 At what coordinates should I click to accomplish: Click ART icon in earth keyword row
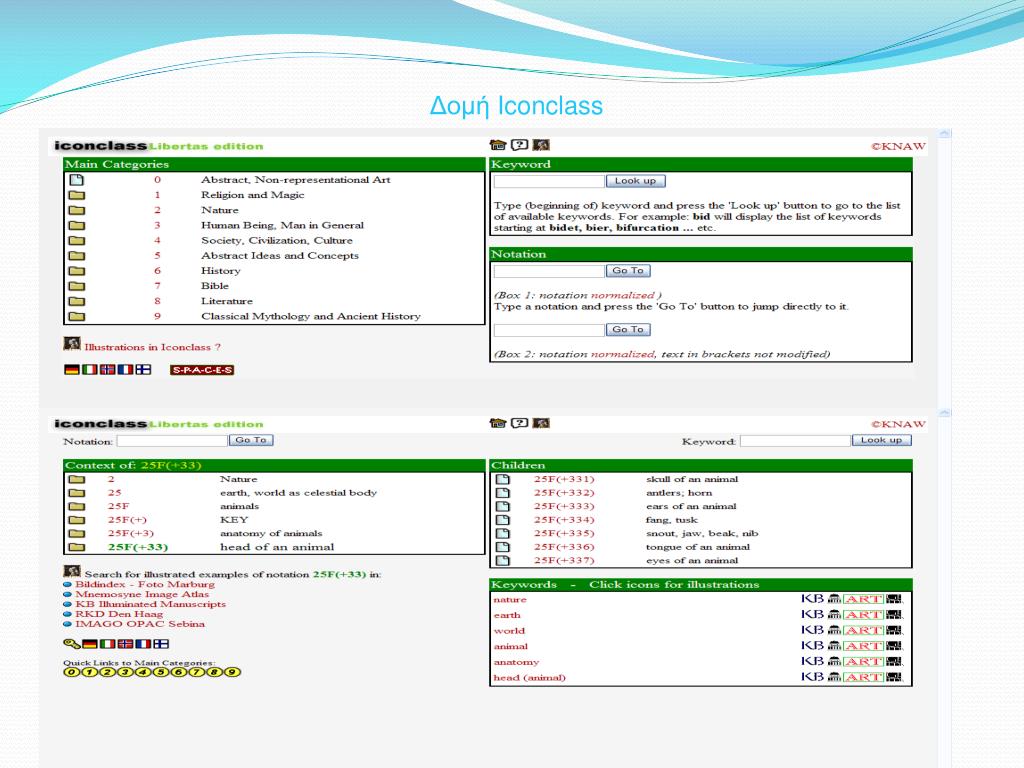[x=863, y=615]
